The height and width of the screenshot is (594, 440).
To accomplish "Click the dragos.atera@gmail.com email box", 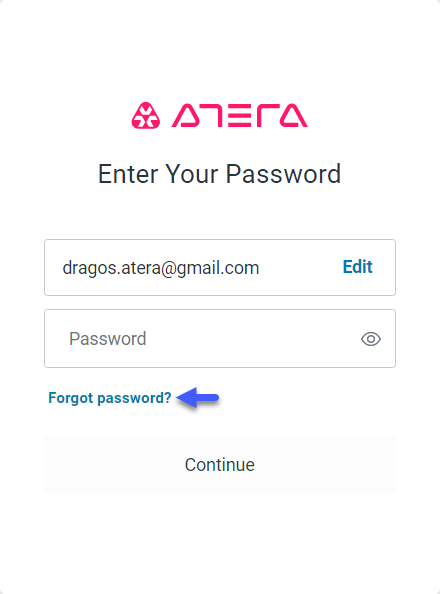I will pos(220,267).
